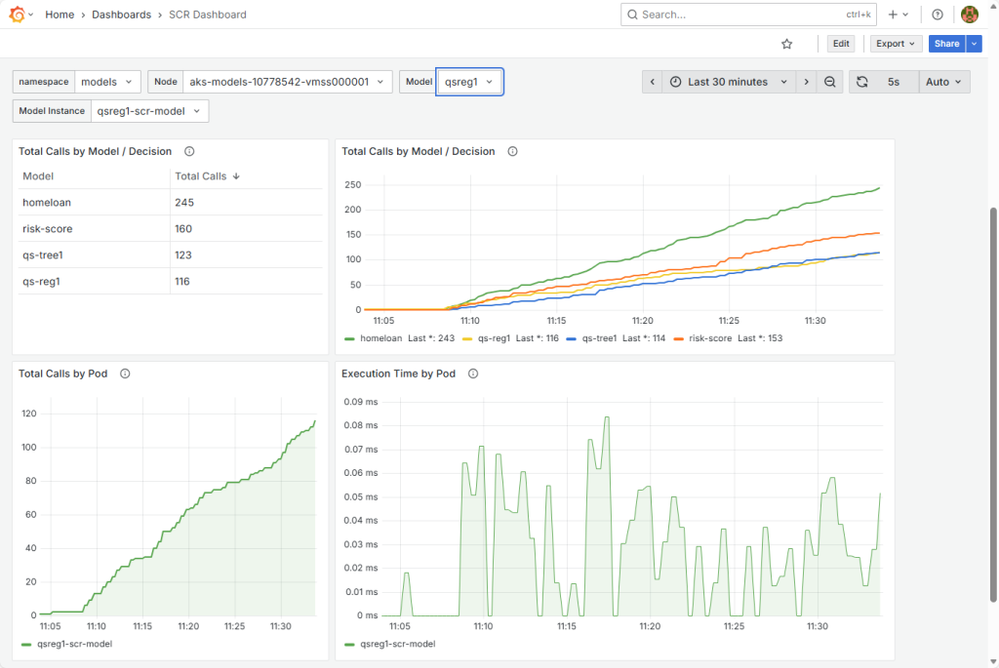The height and width of the screenshot is (668, 999).
Task: Select the risk-score table cell
Action: pyautogui.click(x=94, y=229)
